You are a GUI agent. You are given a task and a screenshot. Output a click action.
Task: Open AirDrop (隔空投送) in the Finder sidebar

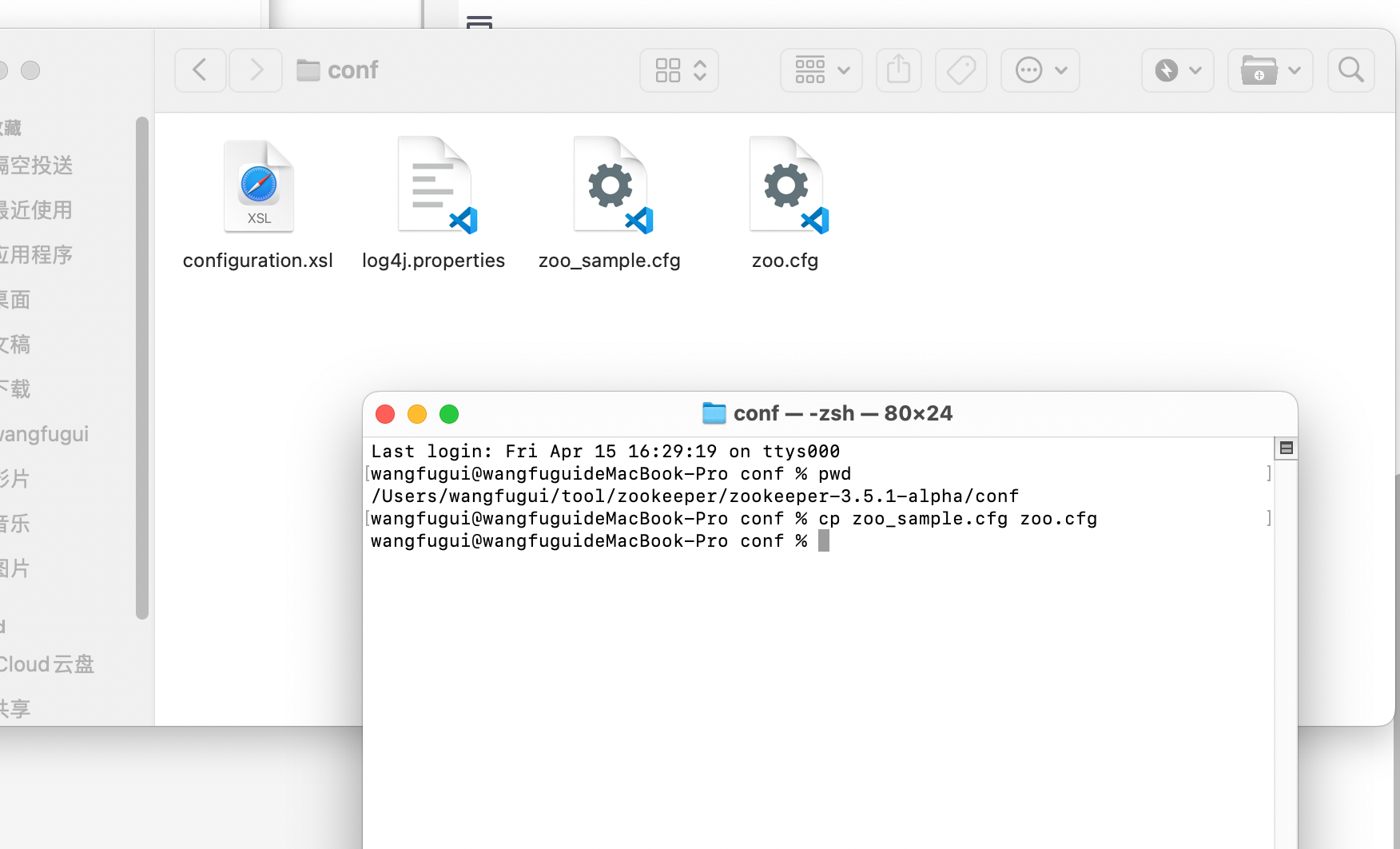(x=36, y=165)
